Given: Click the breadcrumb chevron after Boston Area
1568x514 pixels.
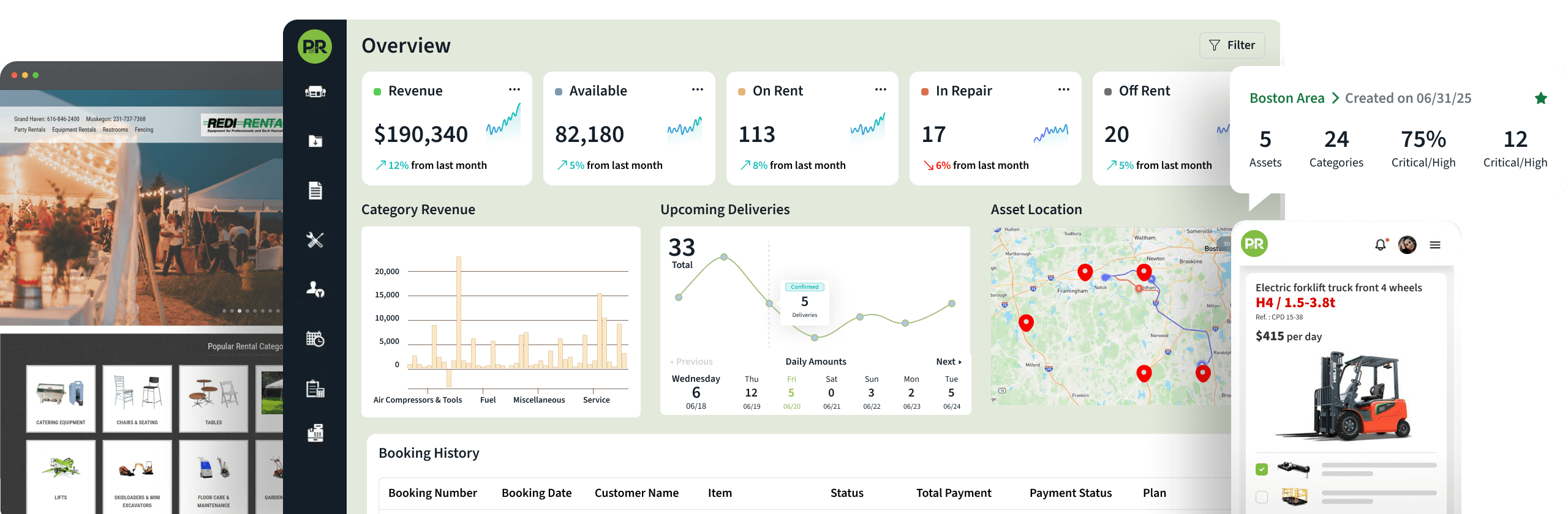Looking at the screenshot, I should (x=1335, y=98).
